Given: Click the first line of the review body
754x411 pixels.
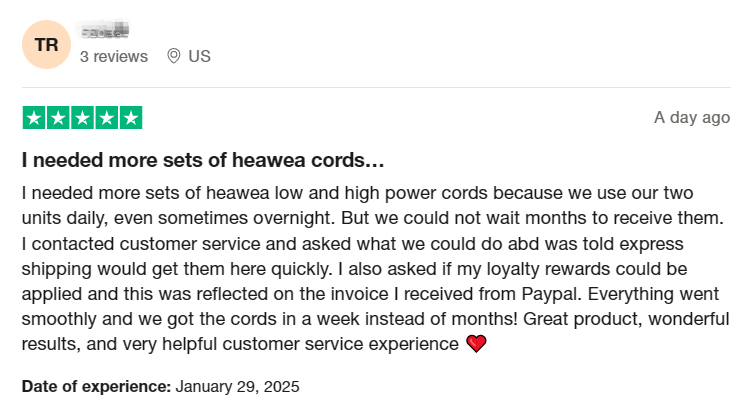Looking at the screenshot, I should click(370, 192).
